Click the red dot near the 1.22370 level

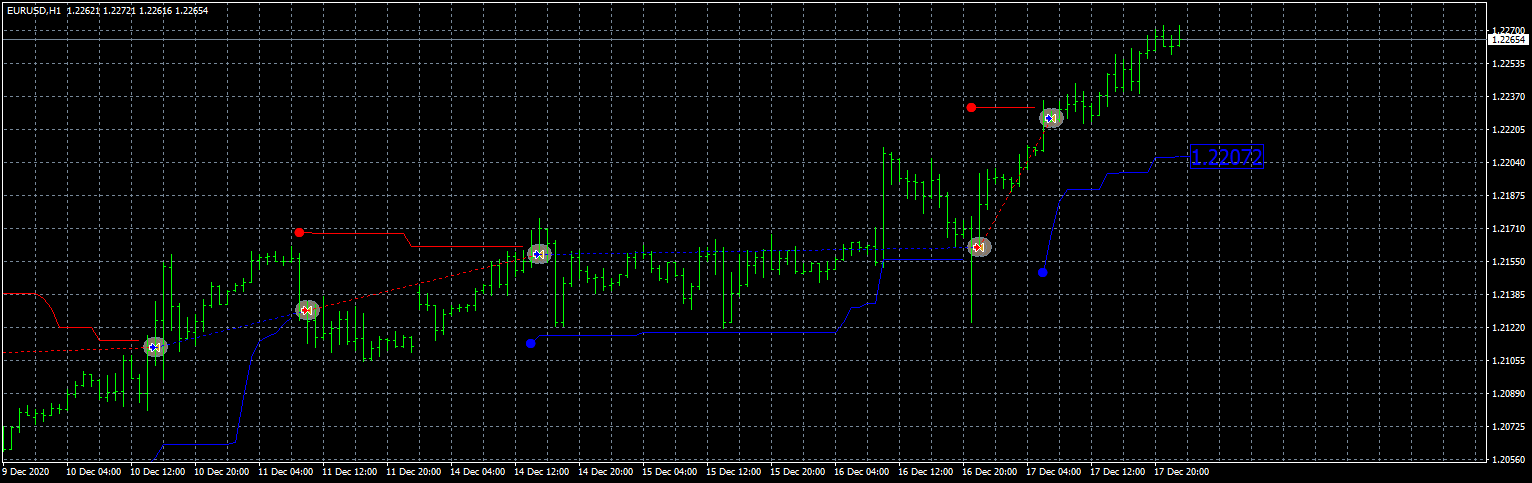[x=971, y=107]
